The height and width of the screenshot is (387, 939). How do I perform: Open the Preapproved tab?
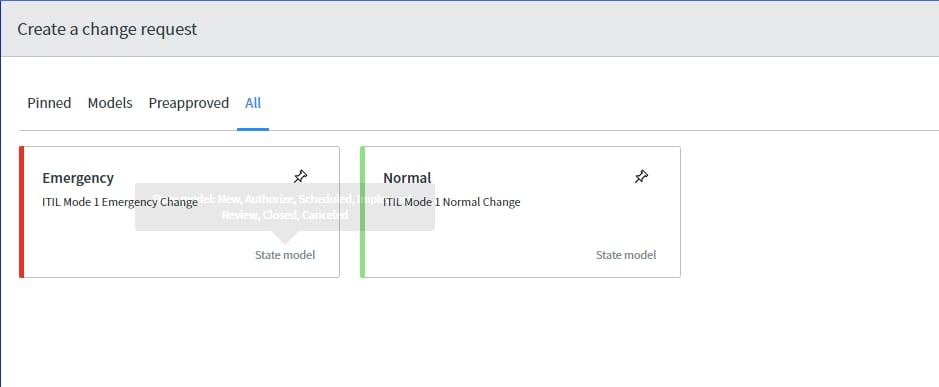point(189,103)
